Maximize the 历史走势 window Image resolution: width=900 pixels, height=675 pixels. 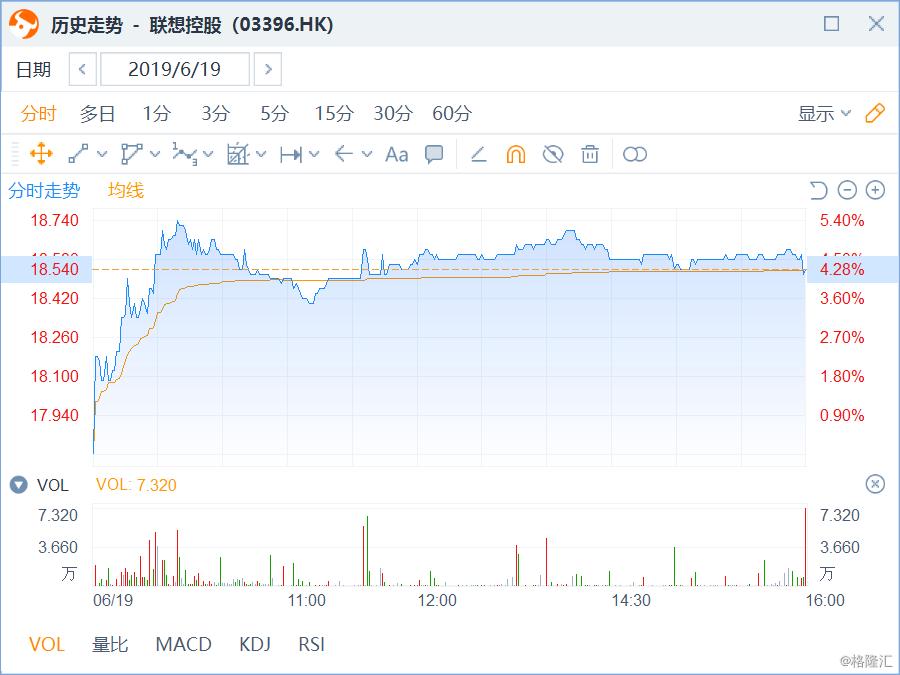[x=831, y=24]
